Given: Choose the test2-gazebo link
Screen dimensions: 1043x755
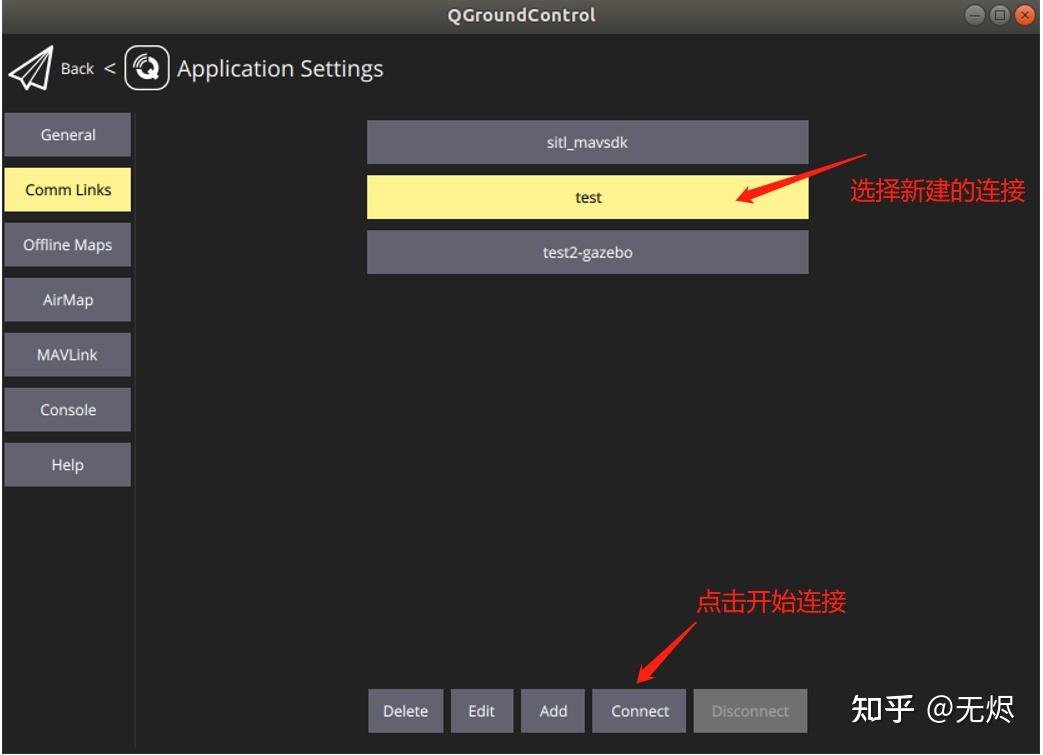Looking at the screenshot, I should [587, 252].
